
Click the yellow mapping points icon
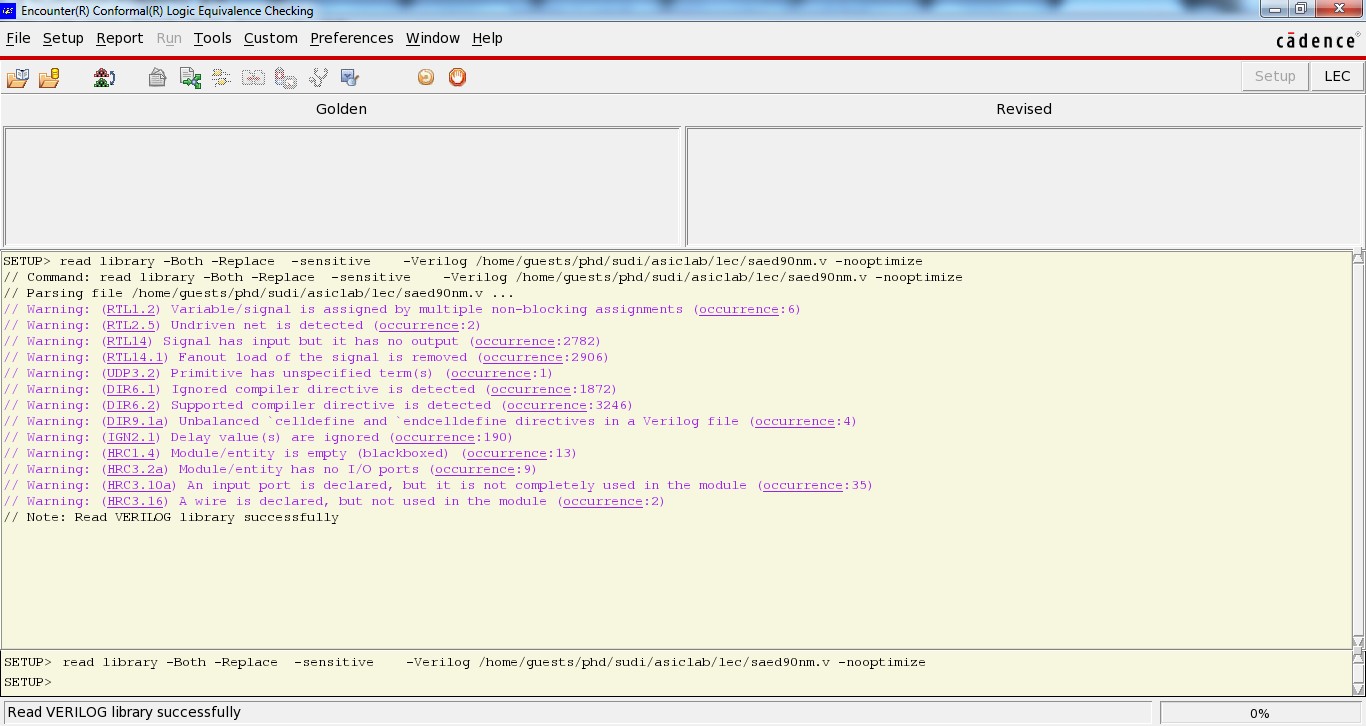tap(221, 77)
